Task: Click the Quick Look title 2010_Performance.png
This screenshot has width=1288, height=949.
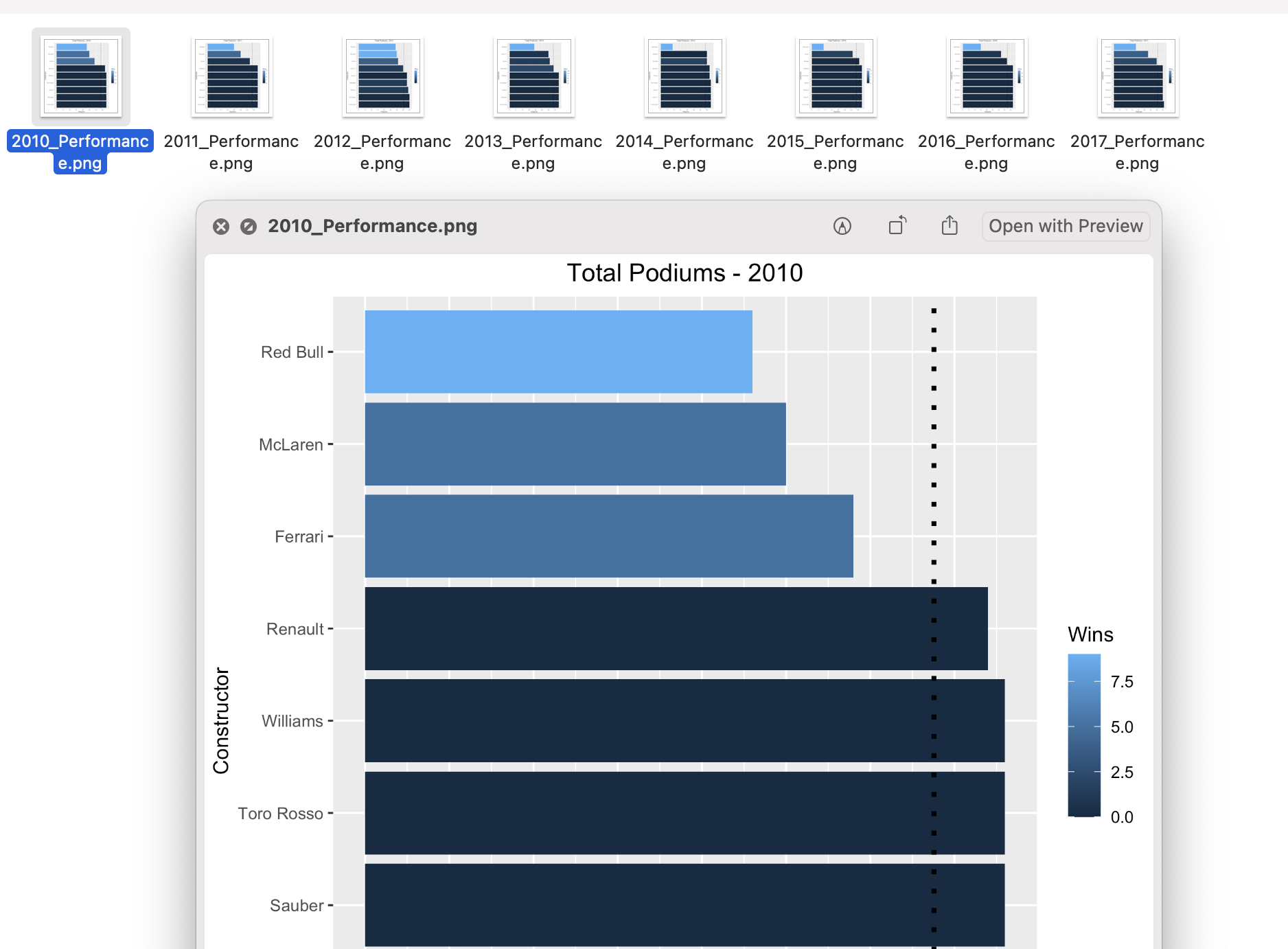Action: click(x=373, y=226)
